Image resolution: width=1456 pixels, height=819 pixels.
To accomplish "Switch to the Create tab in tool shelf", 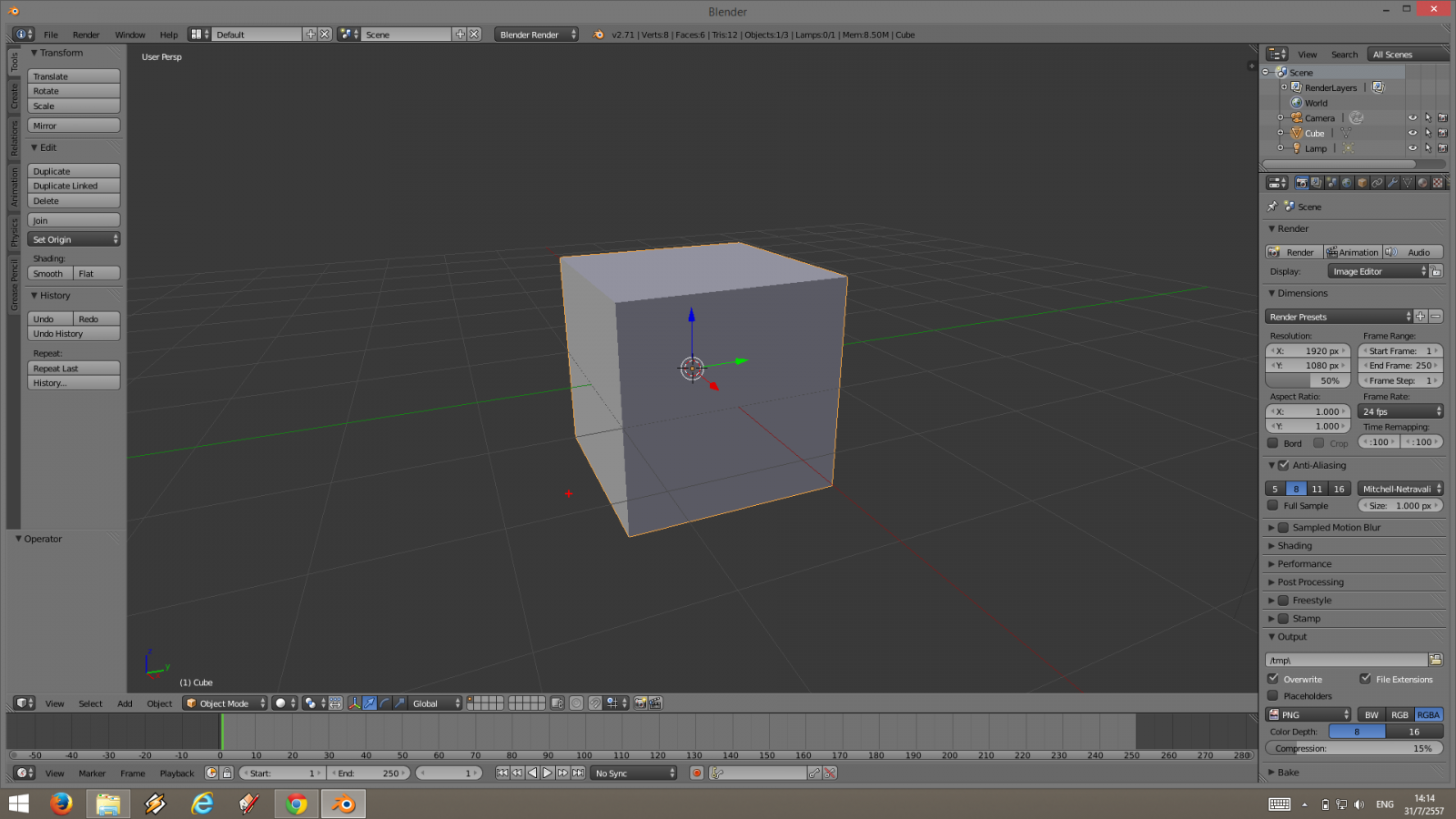I will (x=15, y=96).
